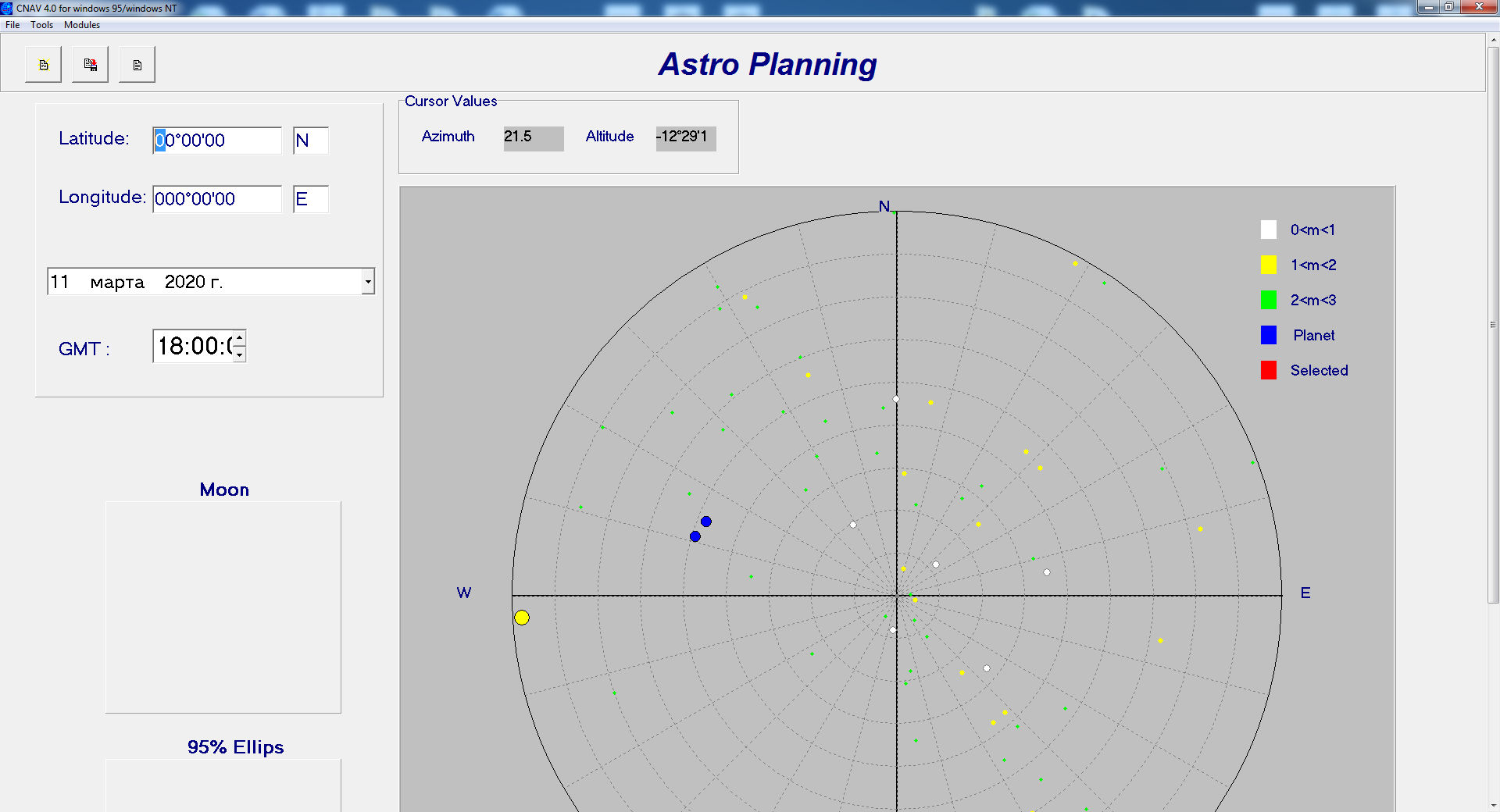Click the longitude E hemisphere field

pyautogui.click(x=310, y=199)
